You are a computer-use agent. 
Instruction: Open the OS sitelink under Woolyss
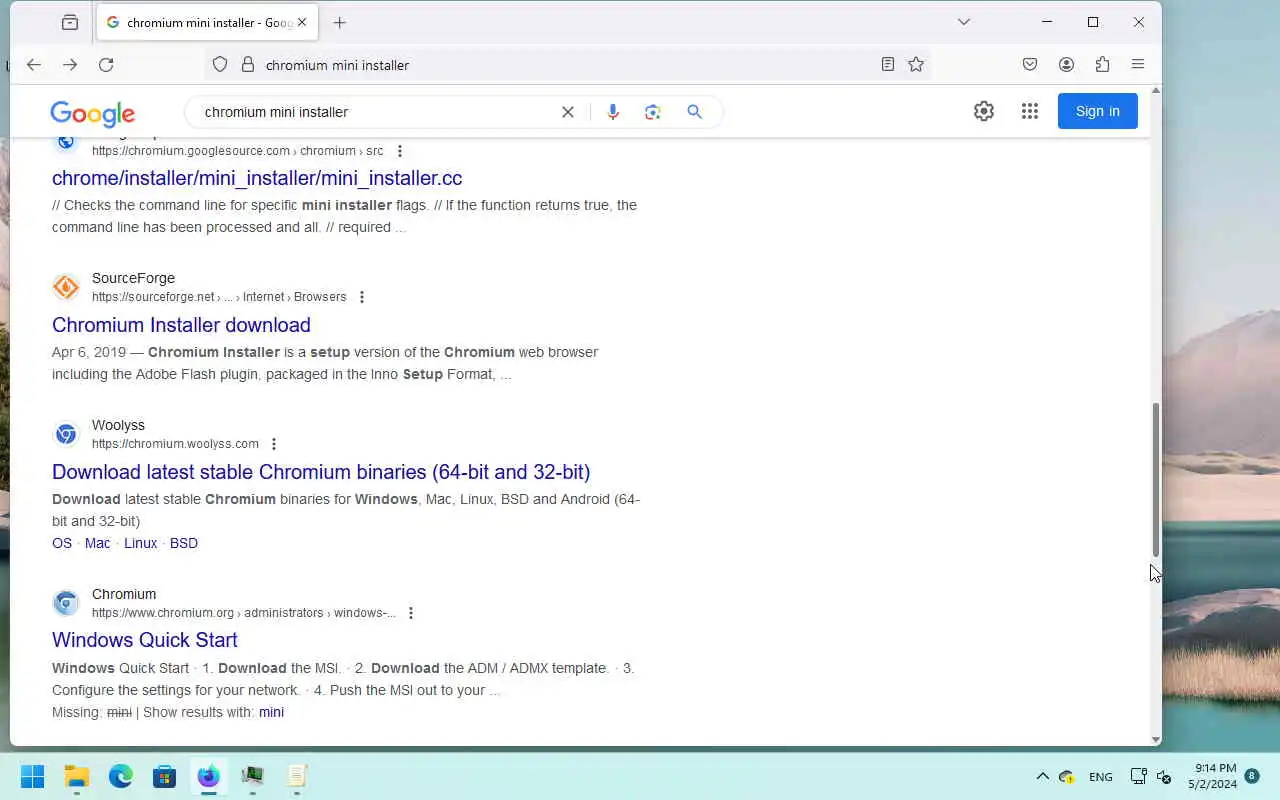click(x=62, y=543)
